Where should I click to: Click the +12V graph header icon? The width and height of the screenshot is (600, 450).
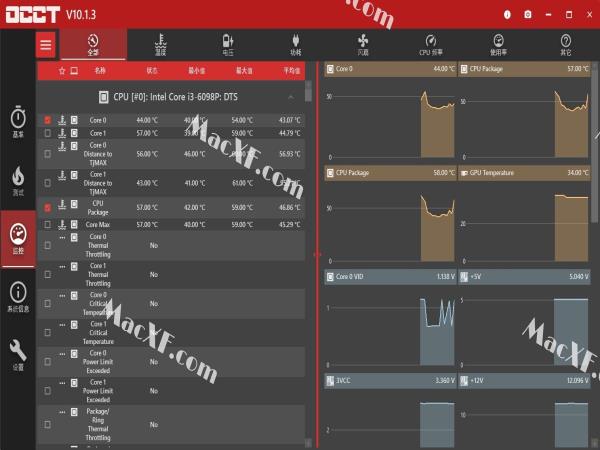tap(464, 381)
